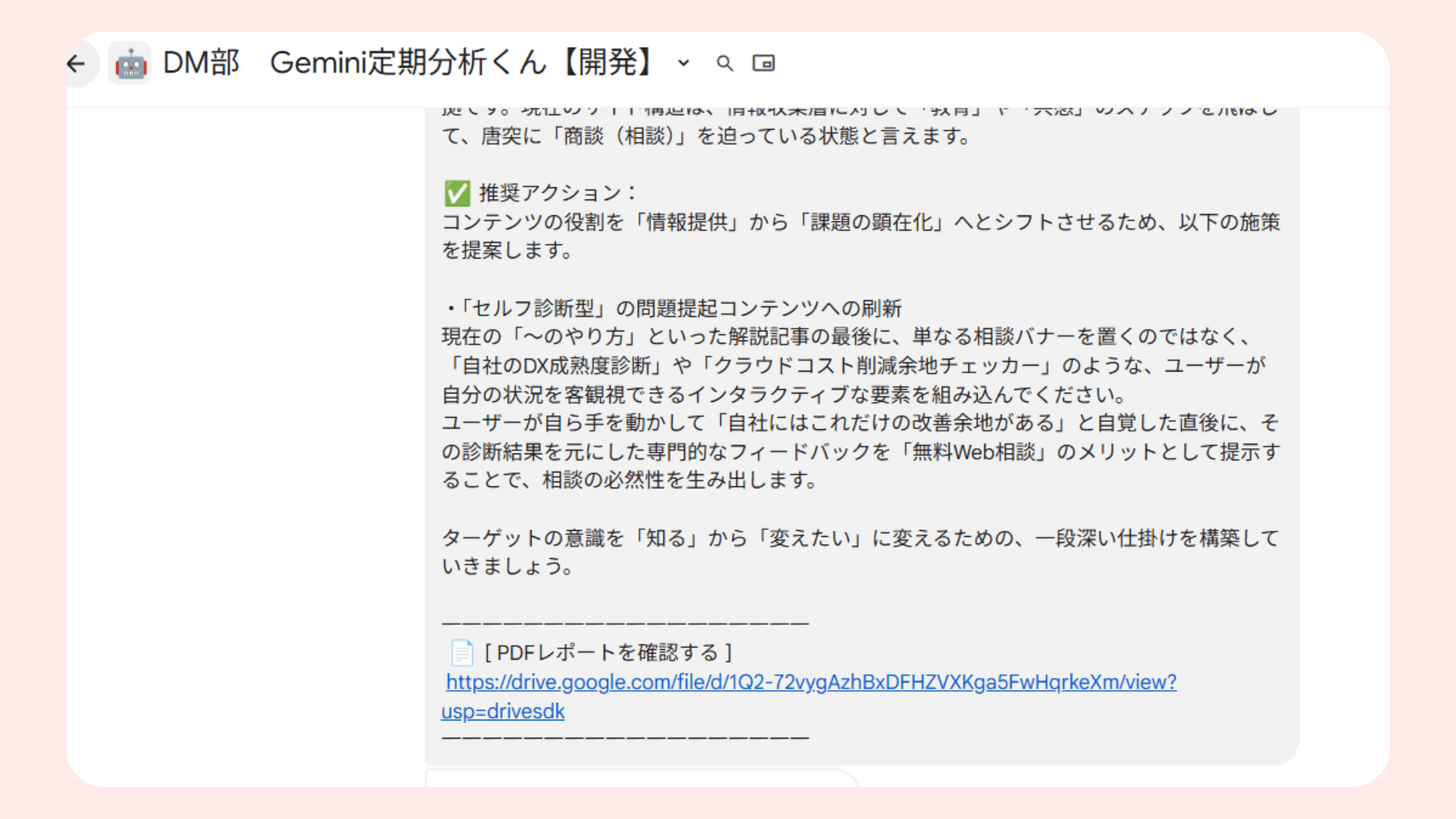Image resolution: width=1456 pixels, height=819 pixels.
Task: Click the line beginning 自分の状況を客観視できる
Action: click(784, 394)
